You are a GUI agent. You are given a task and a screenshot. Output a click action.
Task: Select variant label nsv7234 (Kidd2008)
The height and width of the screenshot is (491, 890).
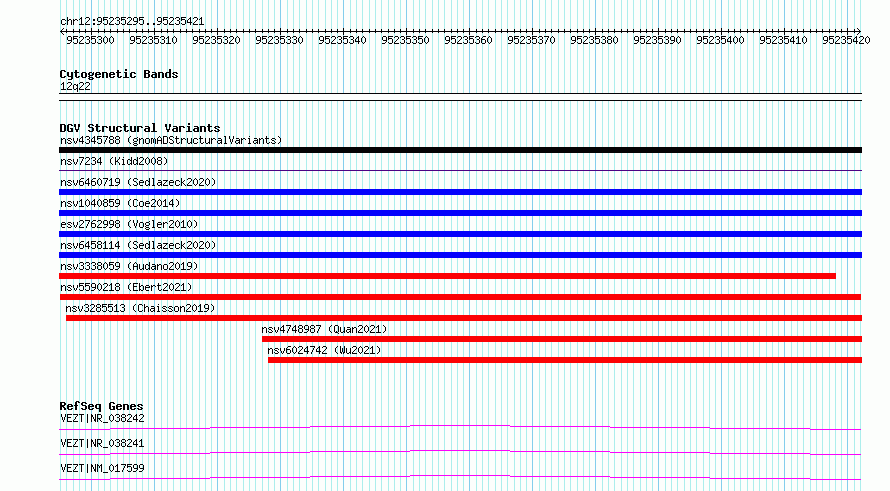114,161
